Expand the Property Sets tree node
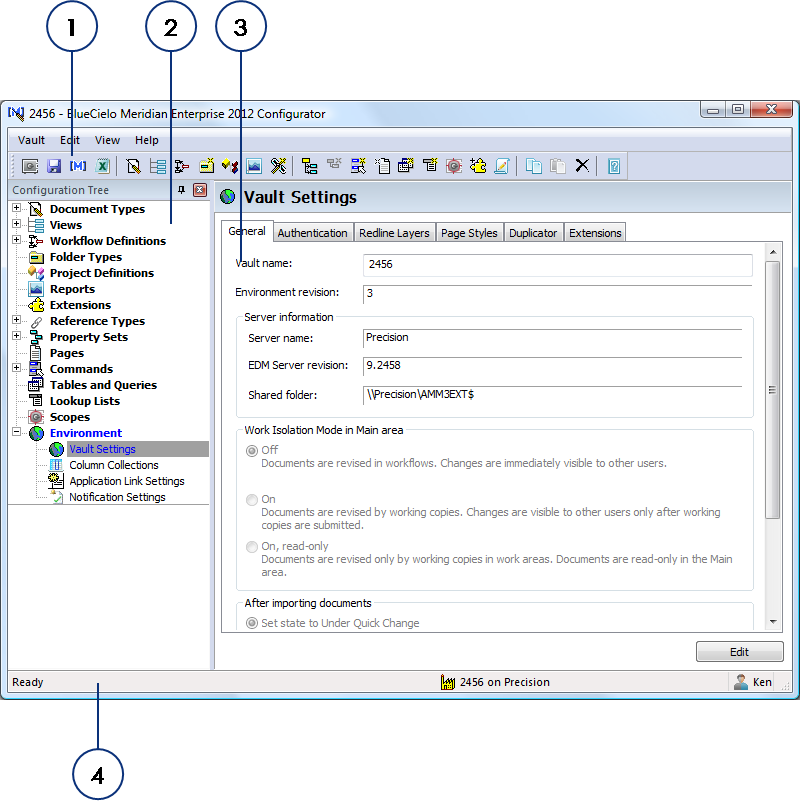The height and width of the screenshot is (811, 800). (x=17, y=337)
